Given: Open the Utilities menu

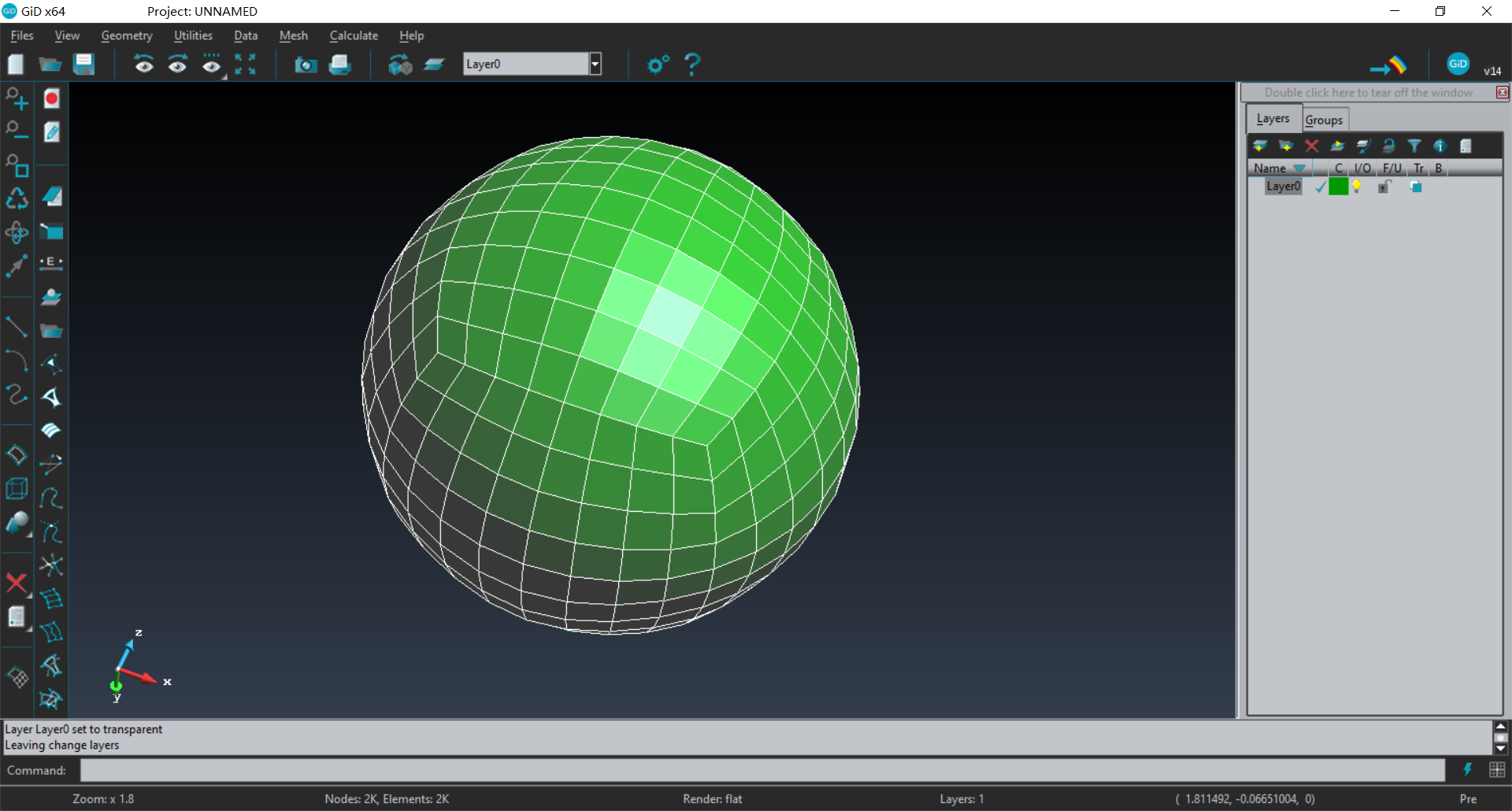Looking at the screenshot, I should click(x=193, y=35).
